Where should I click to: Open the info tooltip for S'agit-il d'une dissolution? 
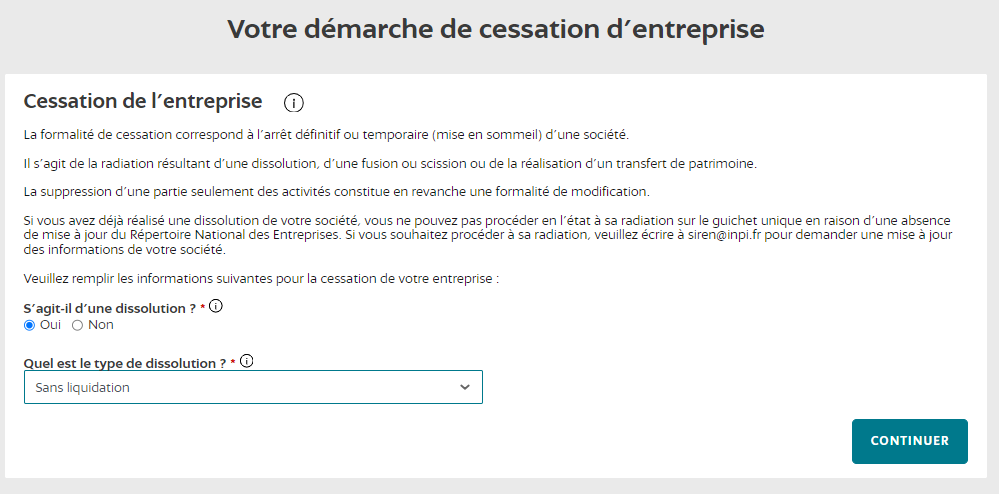(x=215, y=306)
